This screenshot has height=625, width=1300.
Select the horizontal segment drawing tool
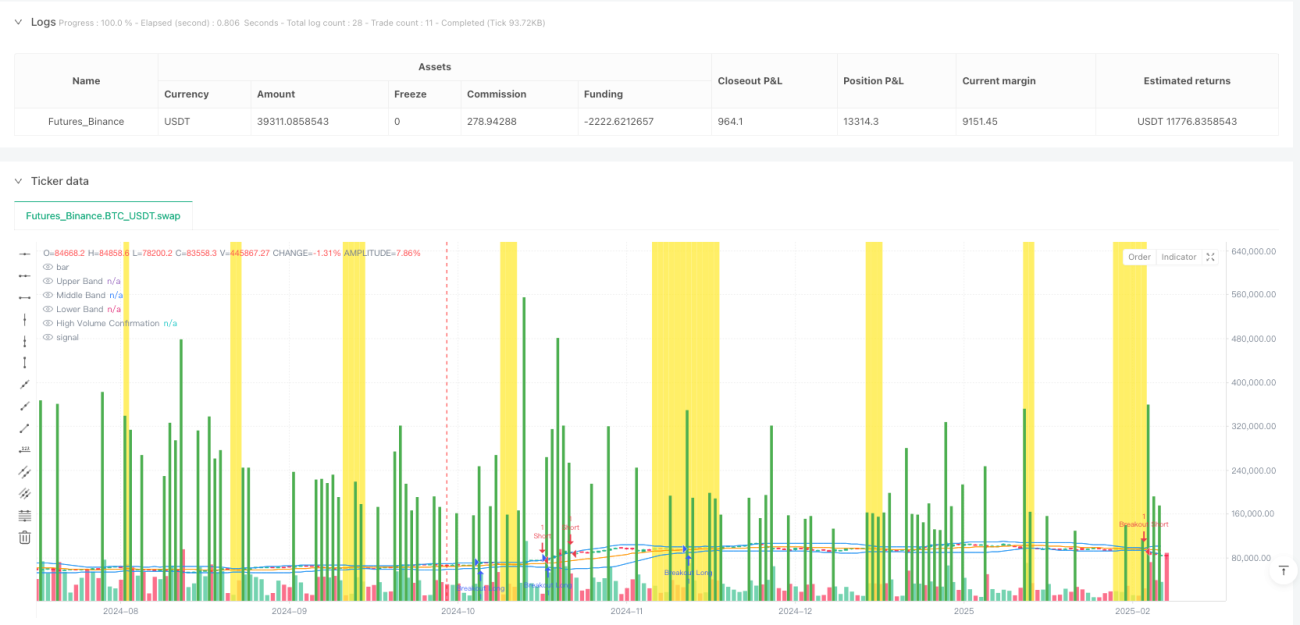coord(25,297)
